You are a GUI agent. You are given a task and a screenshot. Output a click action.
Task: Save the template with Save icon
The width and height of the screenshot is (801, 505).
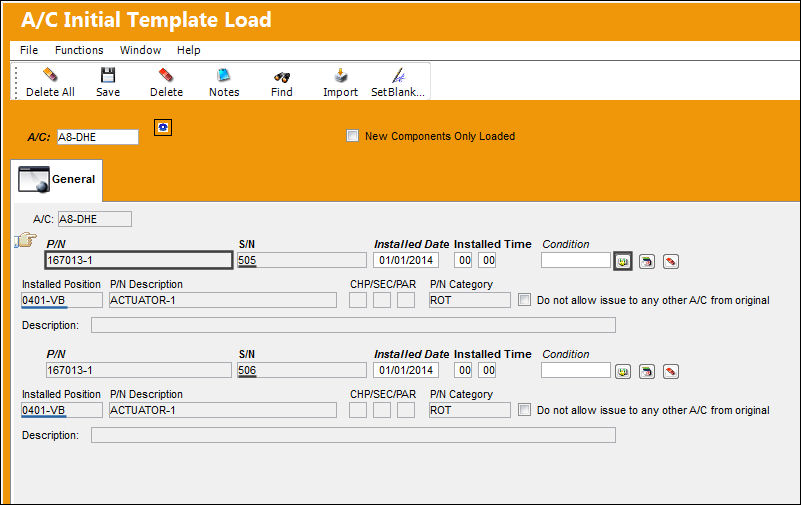(x=108, y=76)
